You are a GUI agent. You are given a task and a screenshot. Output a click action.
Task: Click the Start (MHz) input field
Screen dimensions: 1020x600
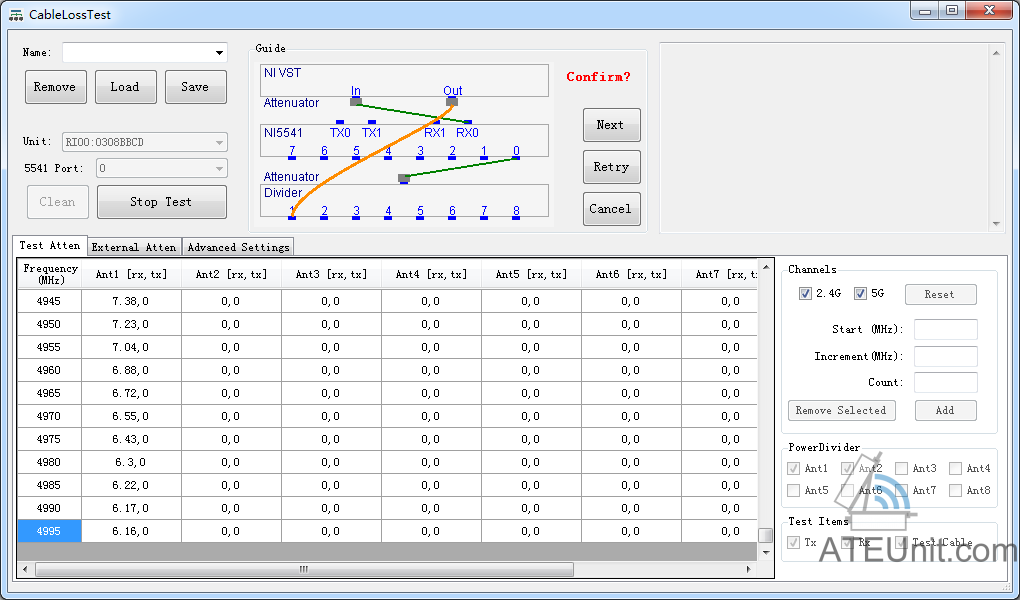click(x=945, y=330)
